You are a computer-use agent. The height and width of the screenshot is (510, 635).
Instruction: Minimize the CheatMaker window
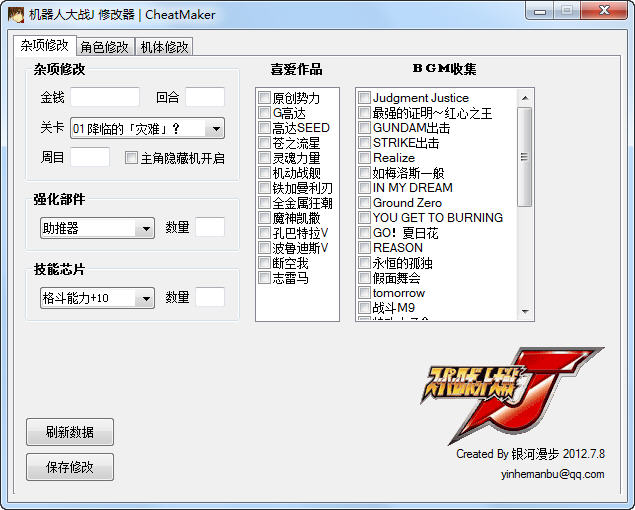[x=540, y=11]
